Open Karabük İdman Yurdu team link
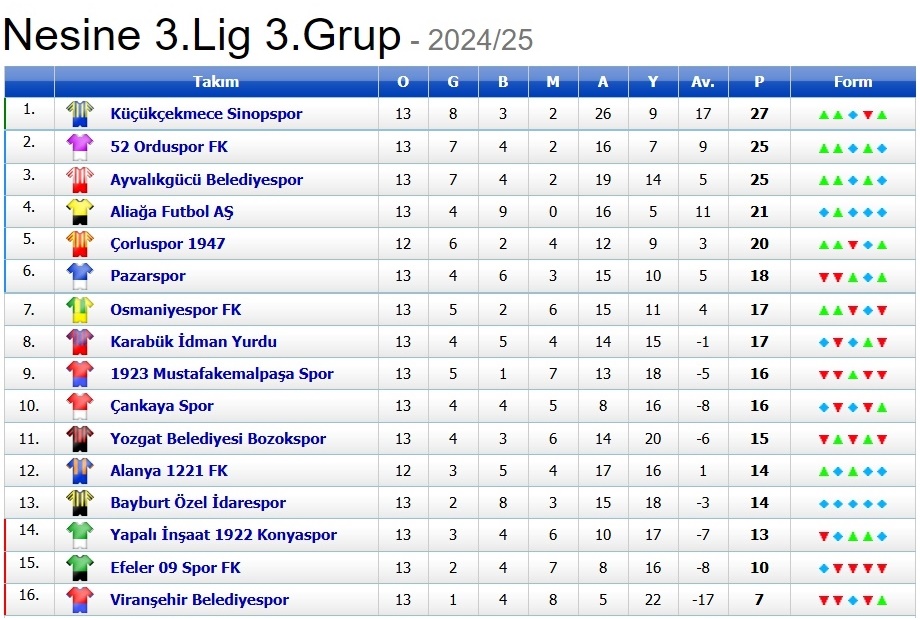The height and width of the screenshot is (620, 920). pos(193,342)
